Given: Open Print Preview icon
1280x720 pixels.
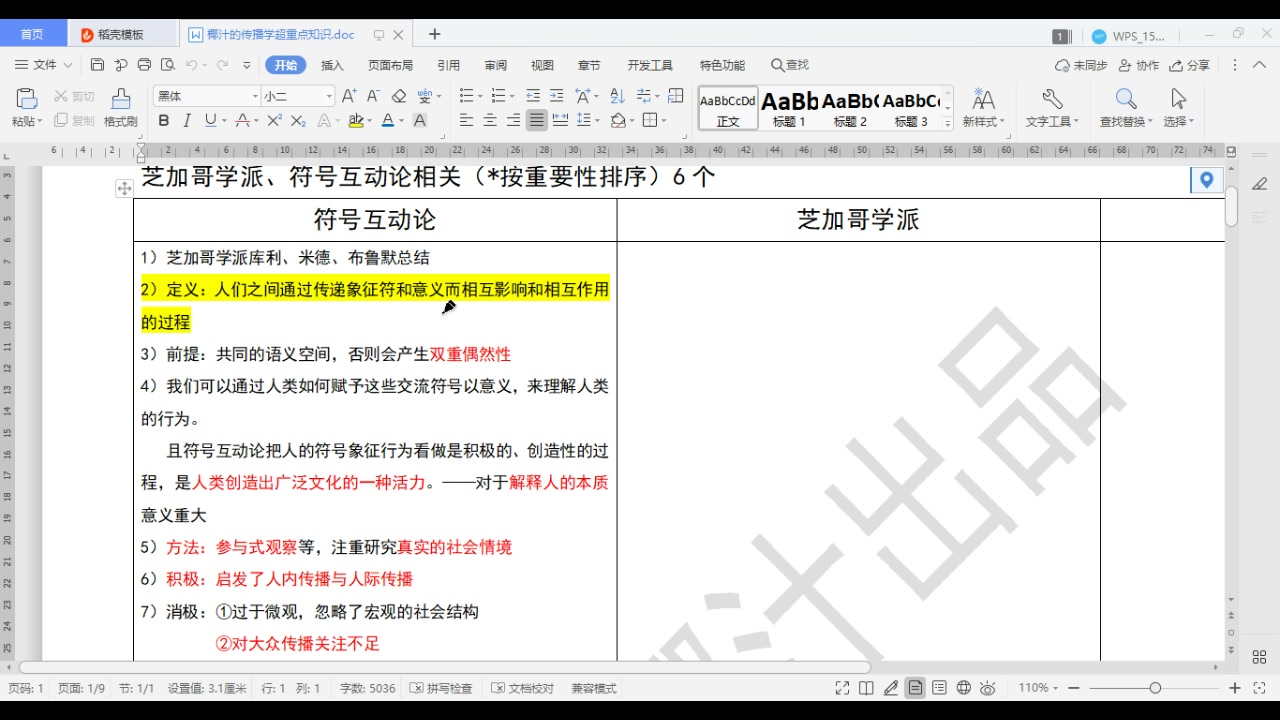Looking at the screenshot, I should pos(167,65).
